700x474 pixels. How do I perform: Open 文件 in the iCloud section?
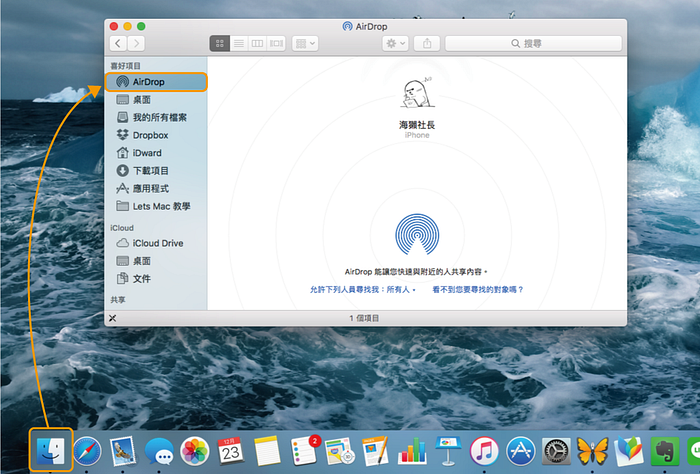156,279
